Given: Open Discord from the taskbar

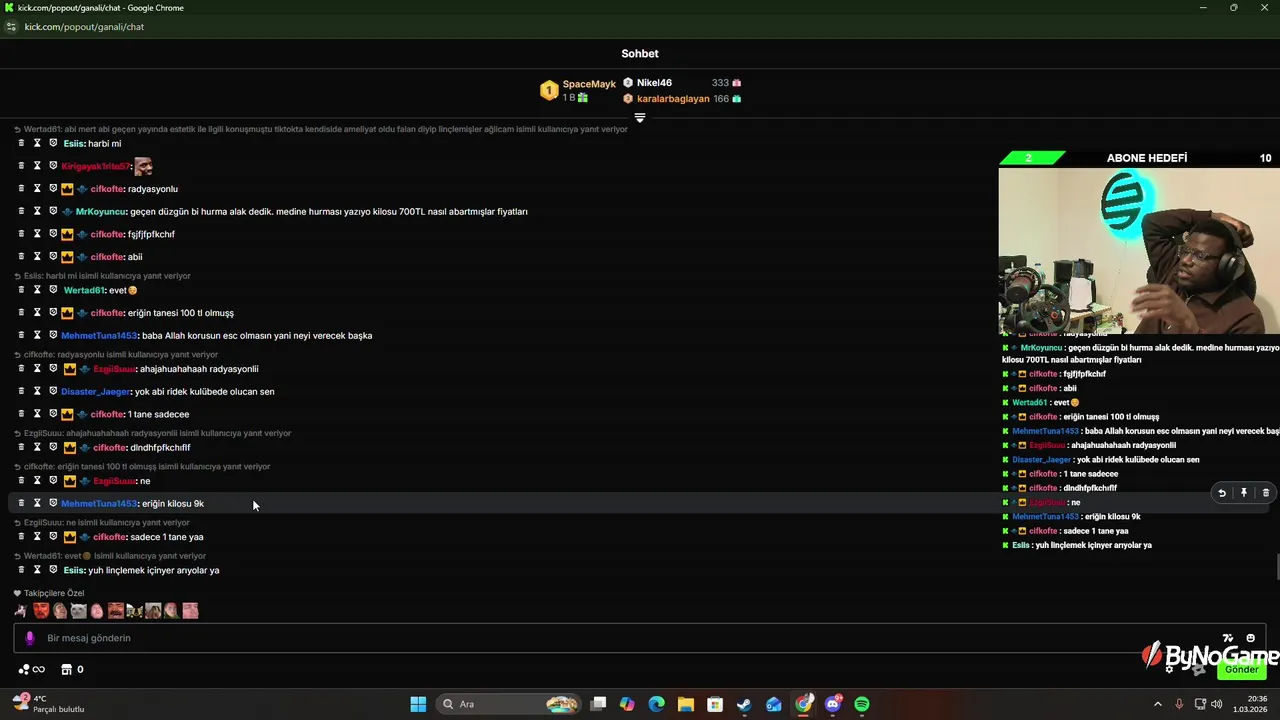Looking at the screenshot, I should (833, 704).
